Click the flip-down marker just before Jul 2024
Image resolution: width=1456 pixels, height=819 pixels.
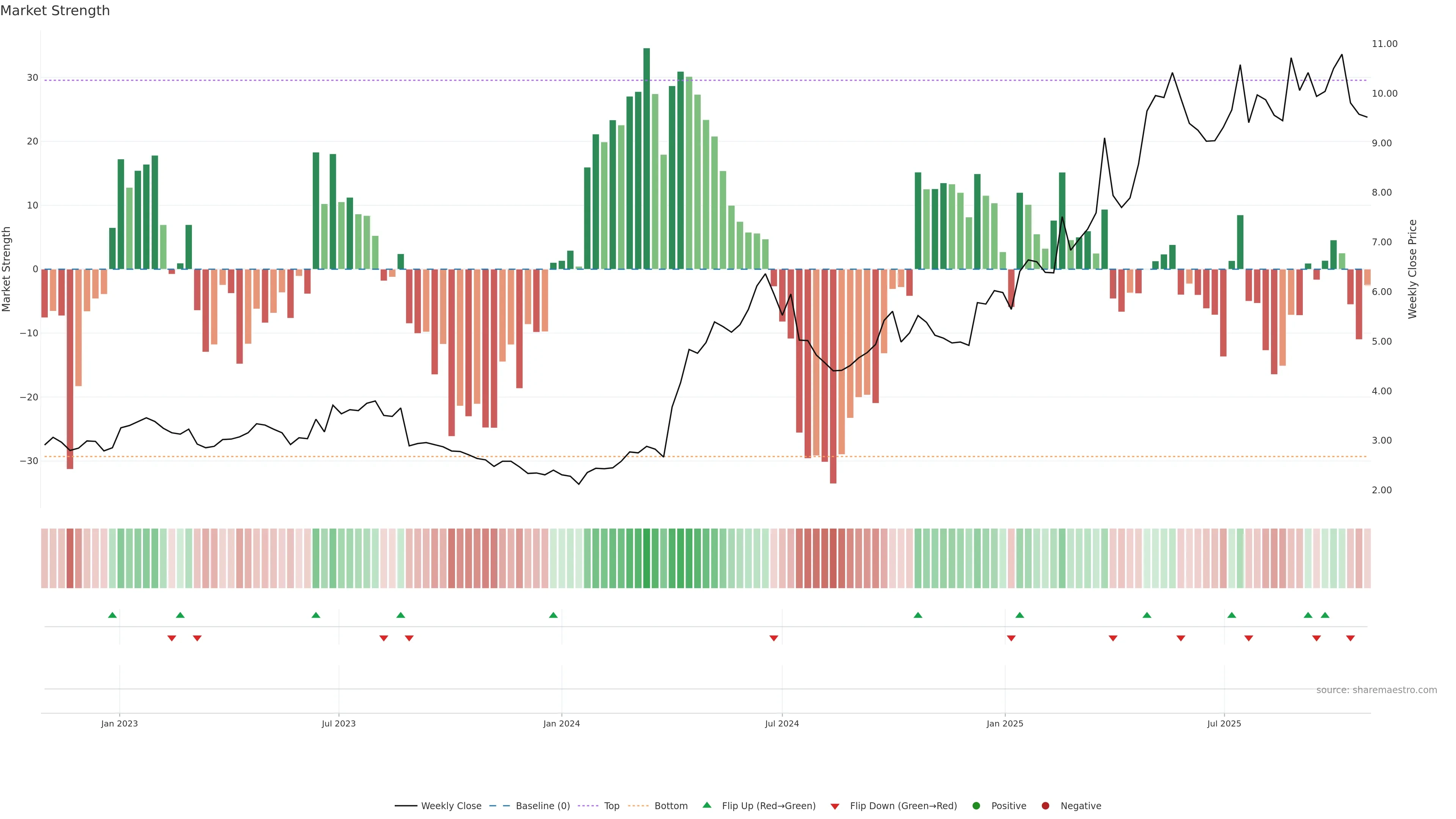774,638
